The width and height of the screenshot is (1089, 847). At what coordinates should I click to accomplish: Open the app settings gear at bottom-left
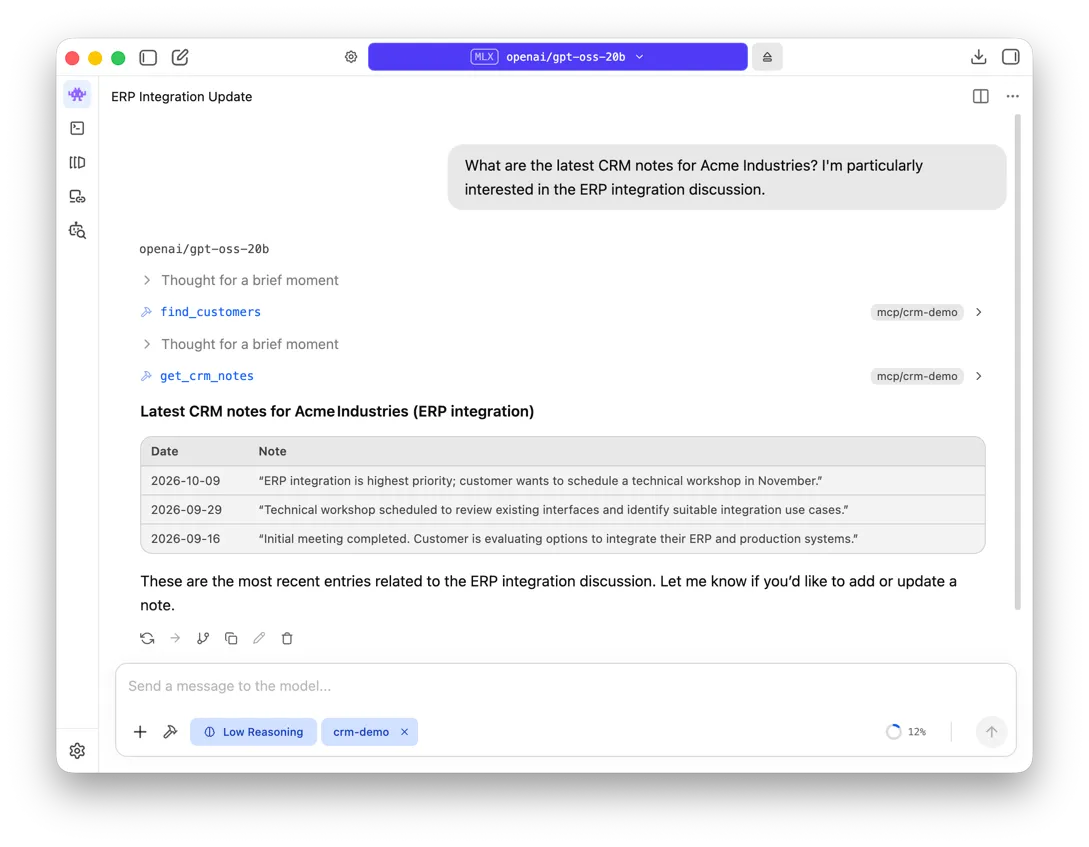[77, 751]
